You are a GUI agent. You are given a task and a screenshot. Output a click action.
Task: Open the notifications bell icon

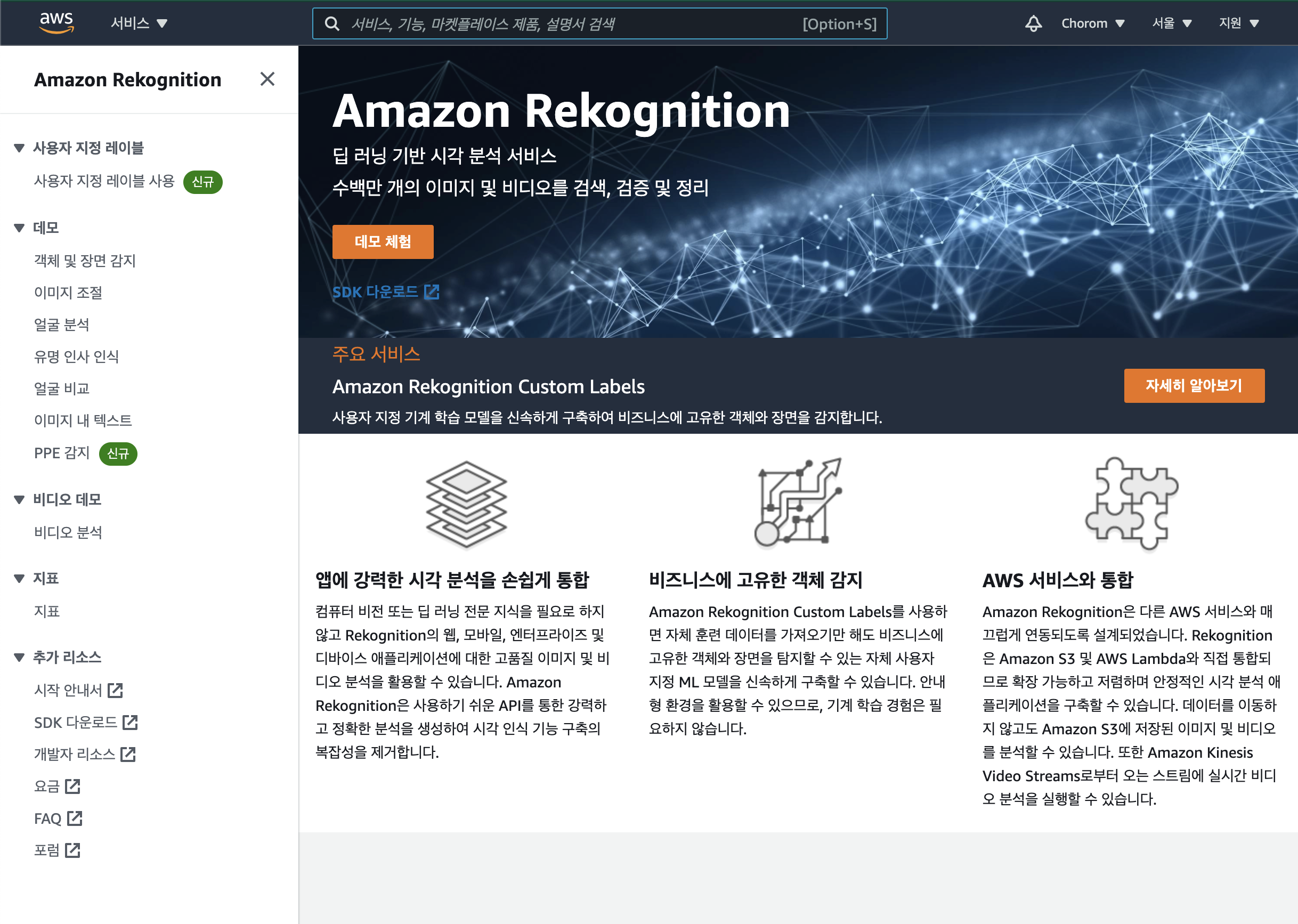pos(1033,23)
